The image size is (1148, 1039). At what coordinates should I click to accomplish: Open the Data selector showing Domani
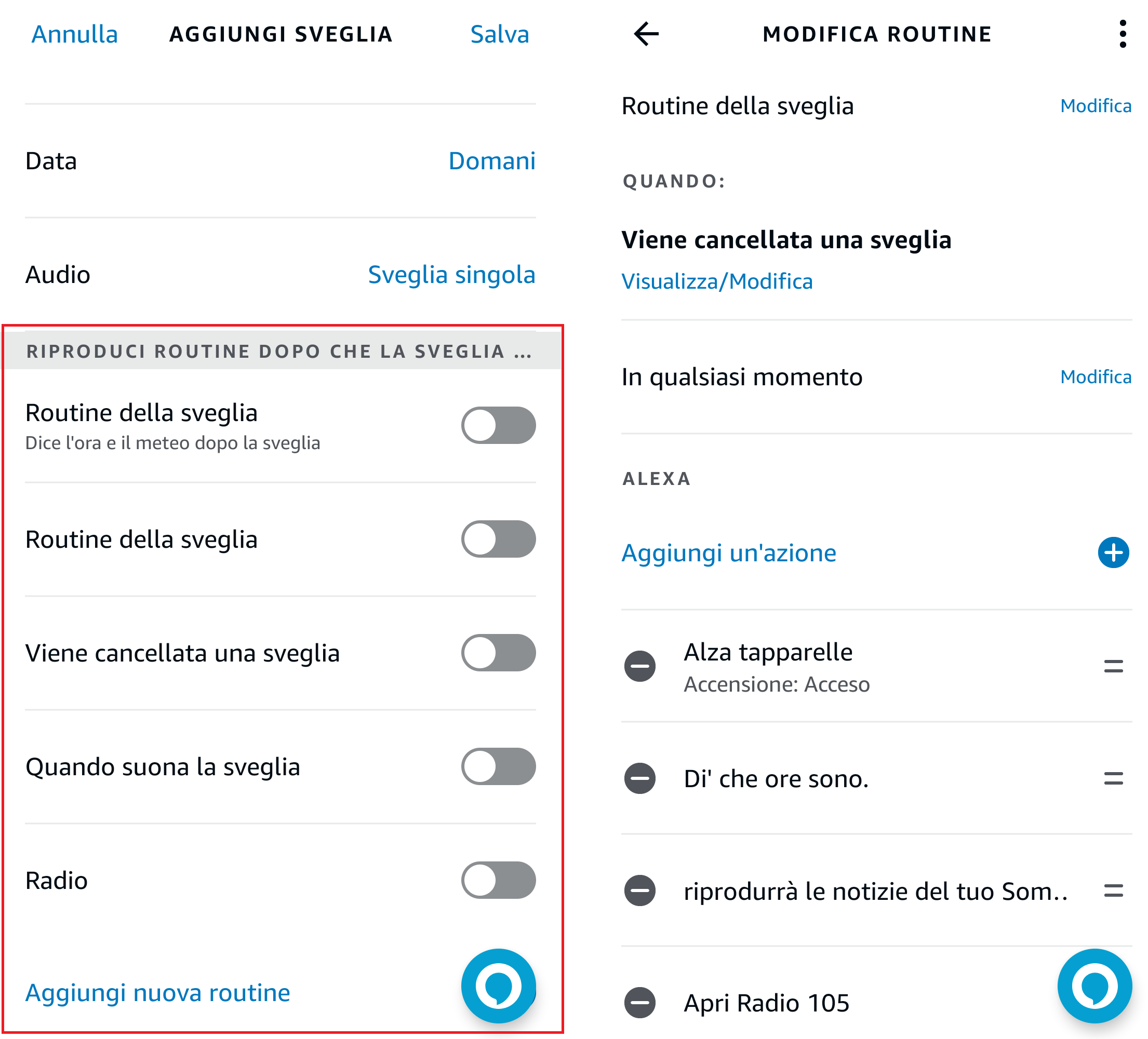pyautogui.click(x=491, y=161)
